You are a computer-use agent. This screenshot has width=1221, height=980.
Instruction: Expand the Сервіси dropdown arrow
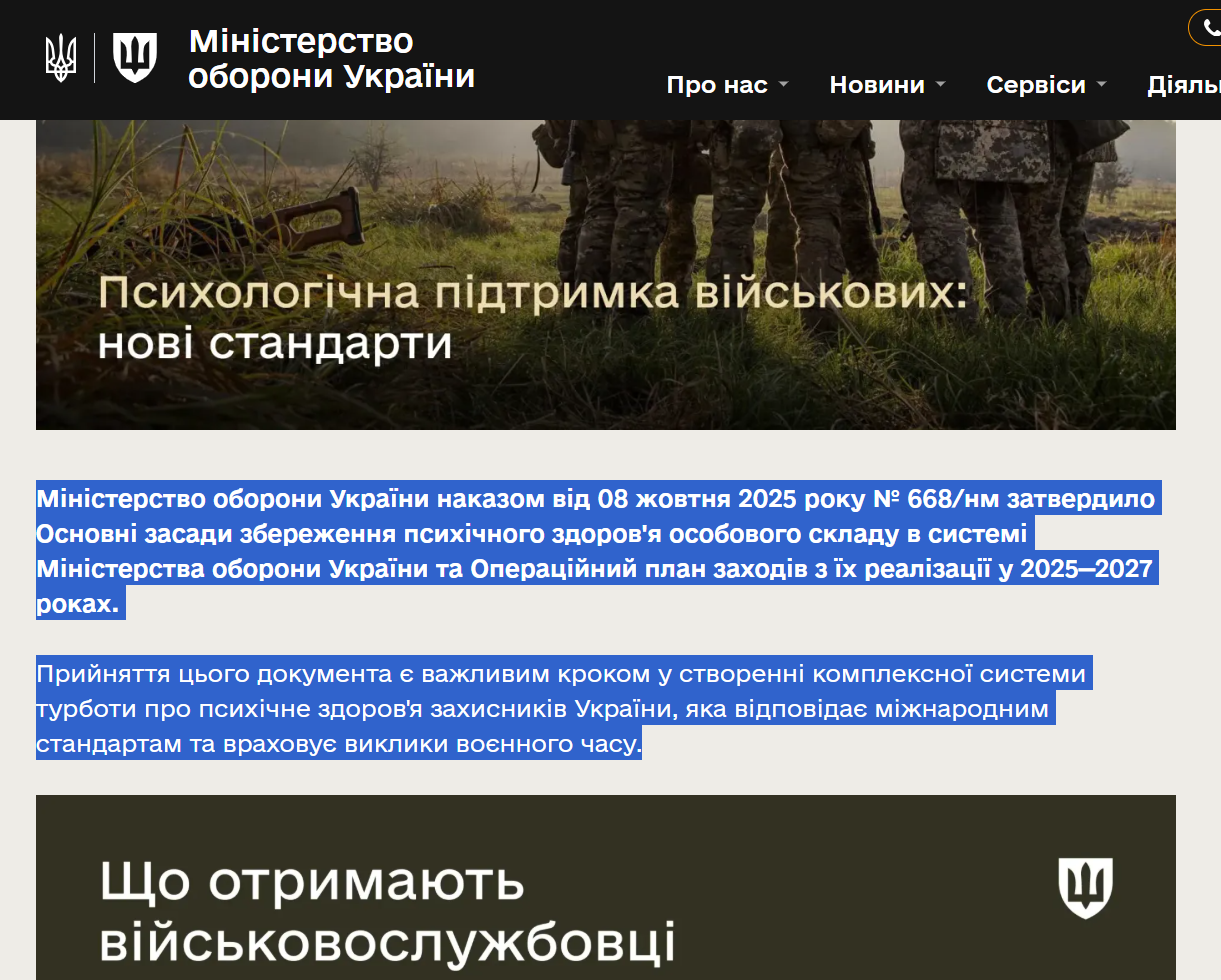pyautogui.click(x=1101, y=85)
